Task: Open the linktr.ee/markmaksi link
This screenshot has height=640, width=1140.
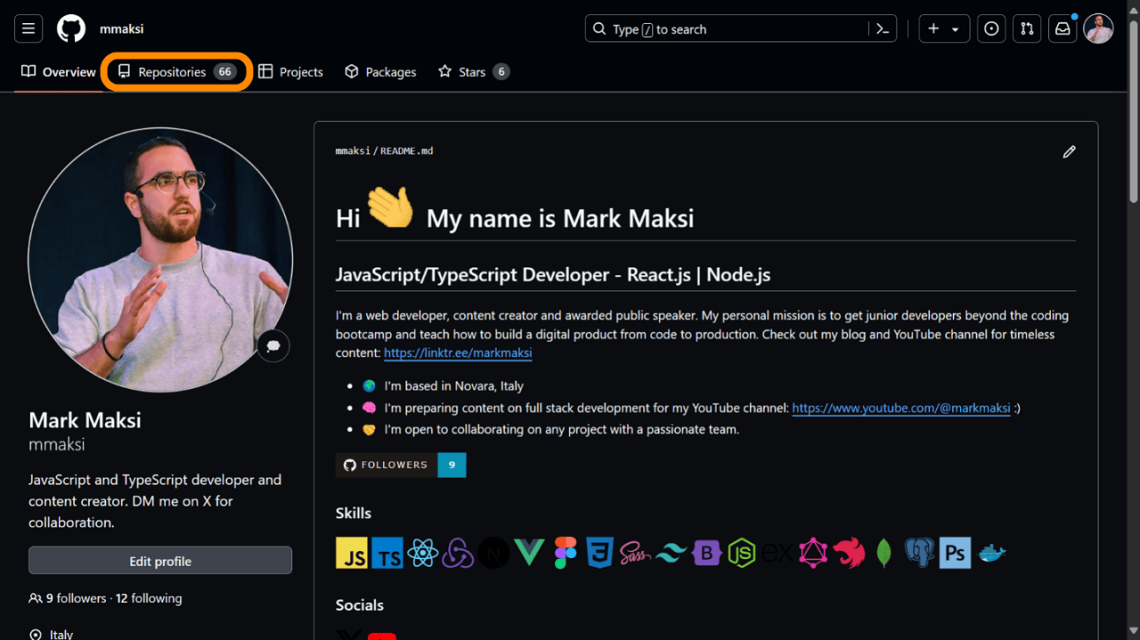Action: (x=457, y=352)
